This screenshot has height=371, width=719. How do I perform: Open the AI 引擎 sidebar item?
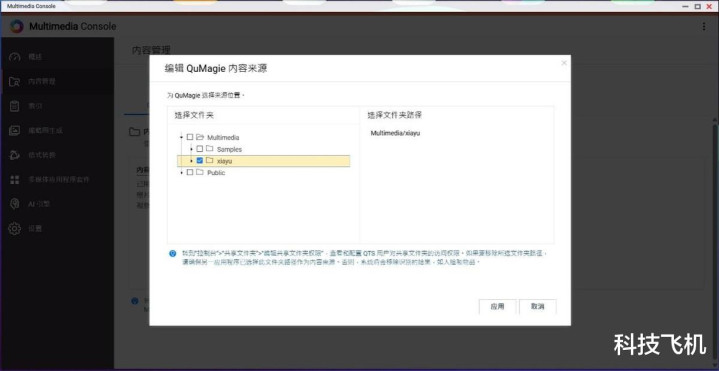(57, 204)
